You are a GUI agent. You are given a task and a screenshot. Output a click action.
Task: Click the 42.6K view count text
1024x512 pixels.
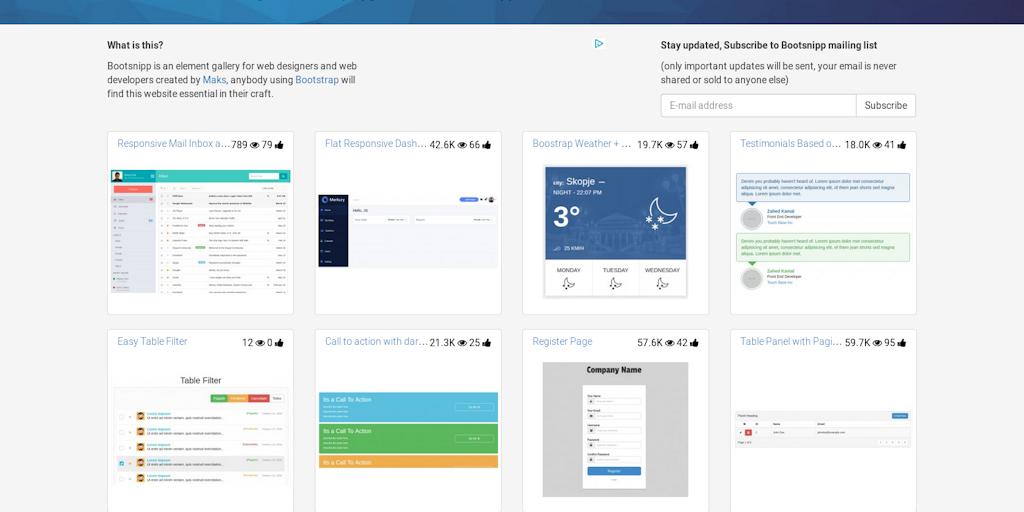[x=442, y=145]
